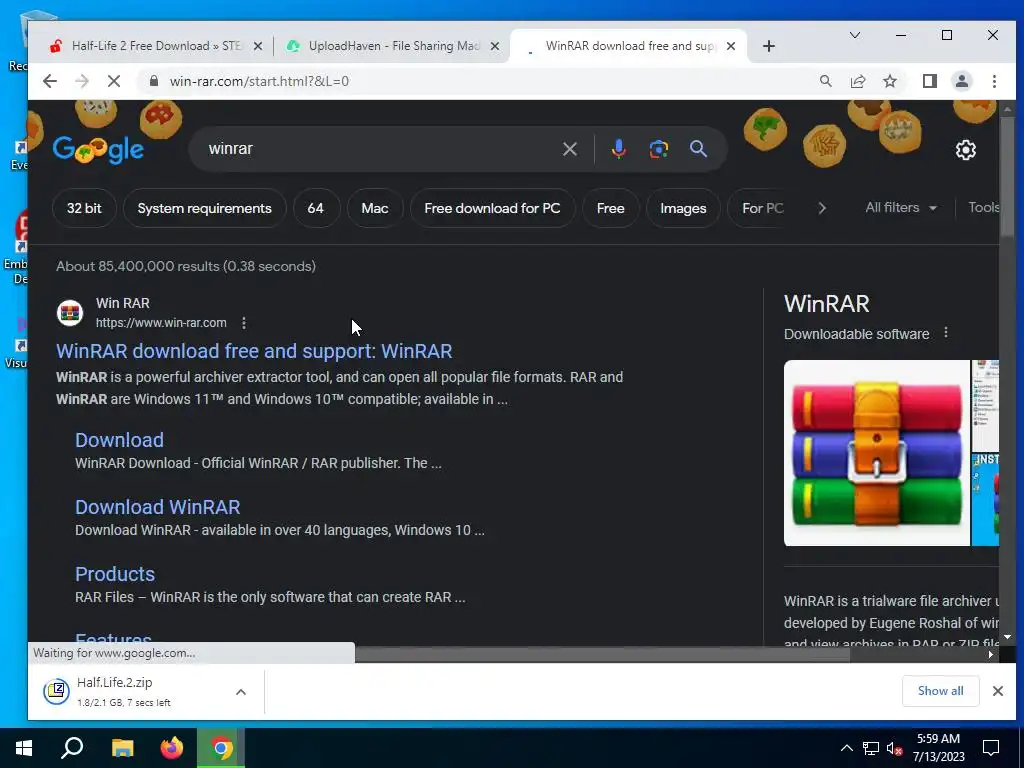Select the 32 bit filter chip
Screen dimensions: 1024x768
(x=84, y=208)
